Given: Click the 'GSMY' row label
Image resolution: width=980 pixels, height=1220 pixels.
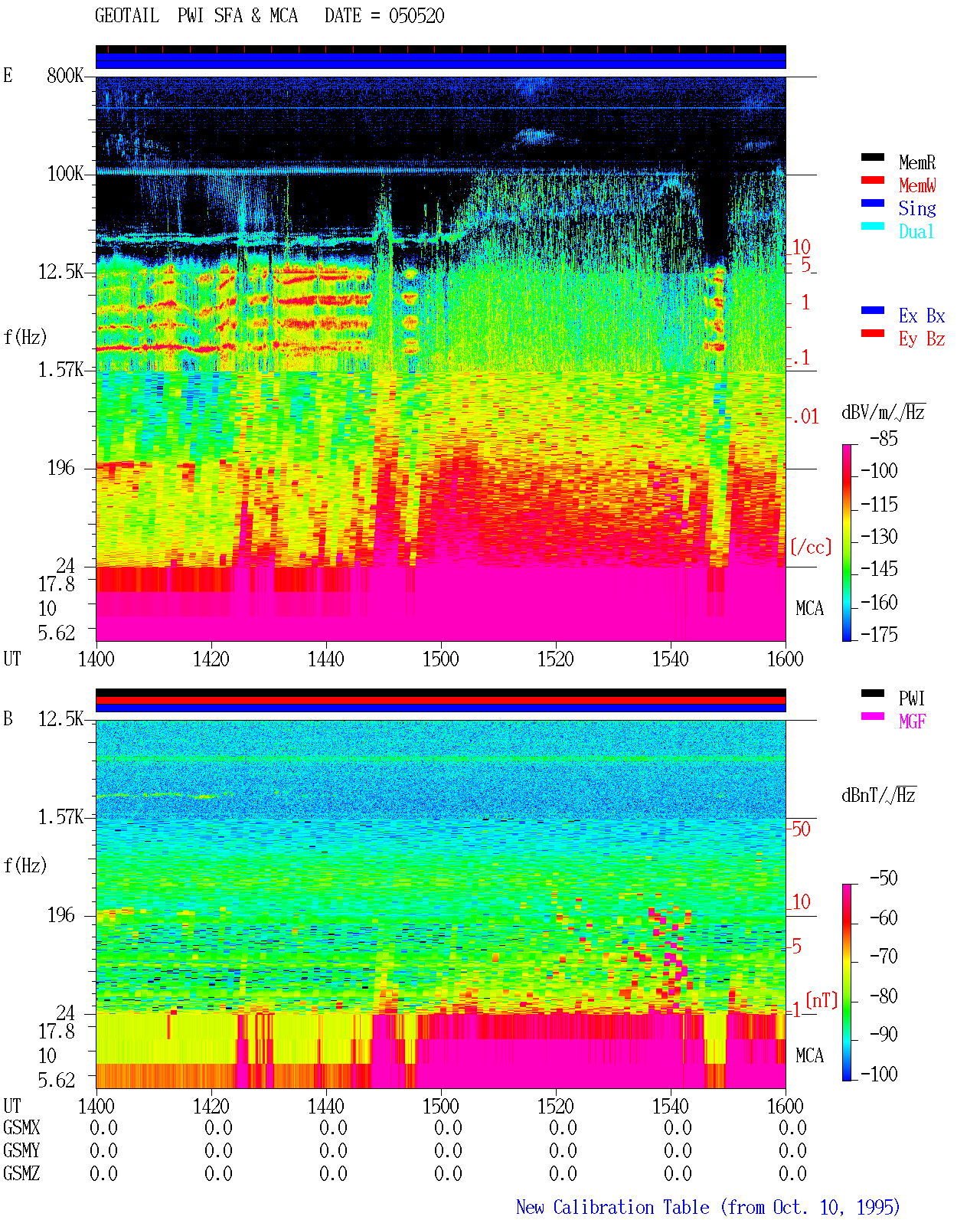Looking at the screenshot, I should coord(21,1150).
